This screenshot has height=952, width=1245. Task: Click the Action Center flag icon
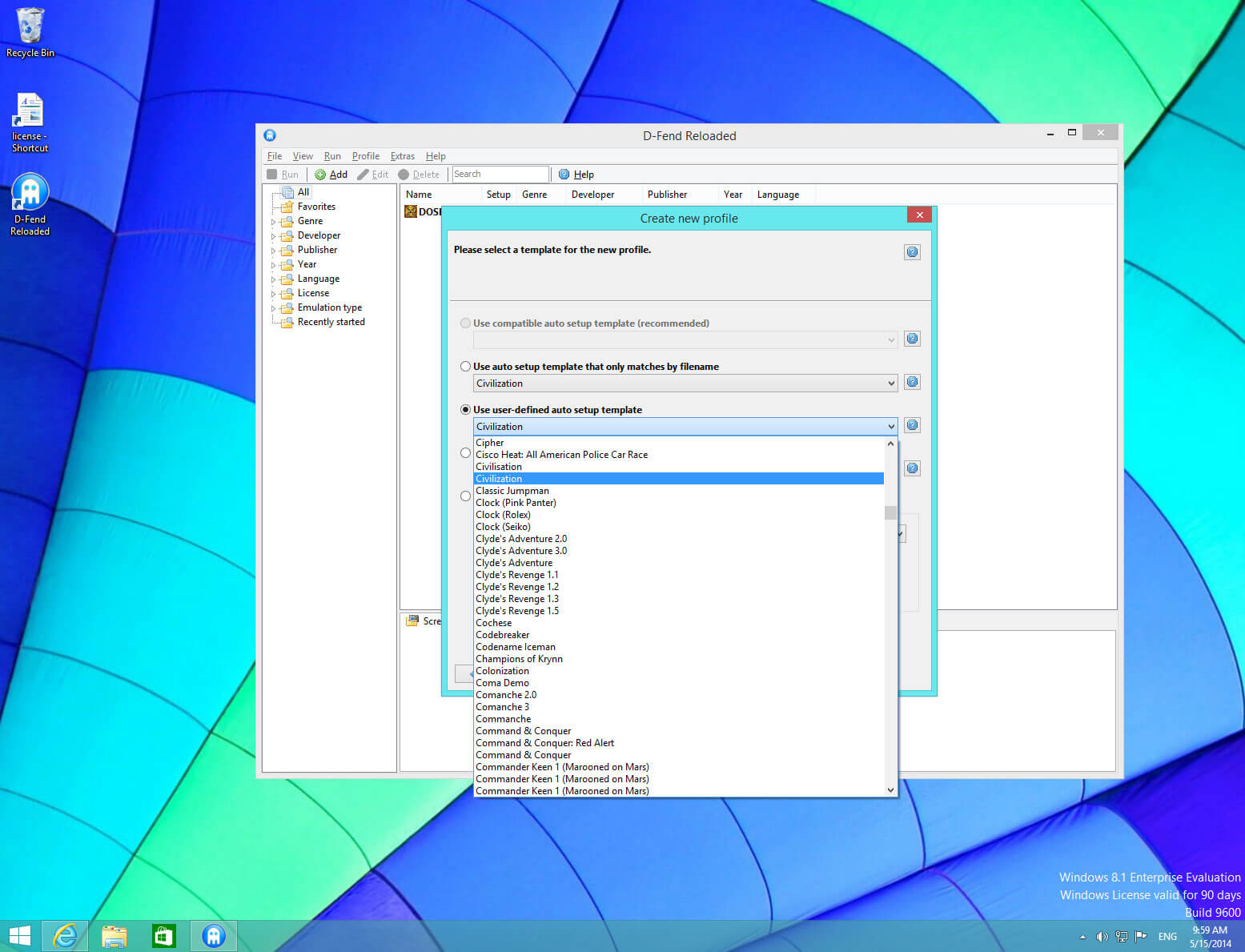1142,936
